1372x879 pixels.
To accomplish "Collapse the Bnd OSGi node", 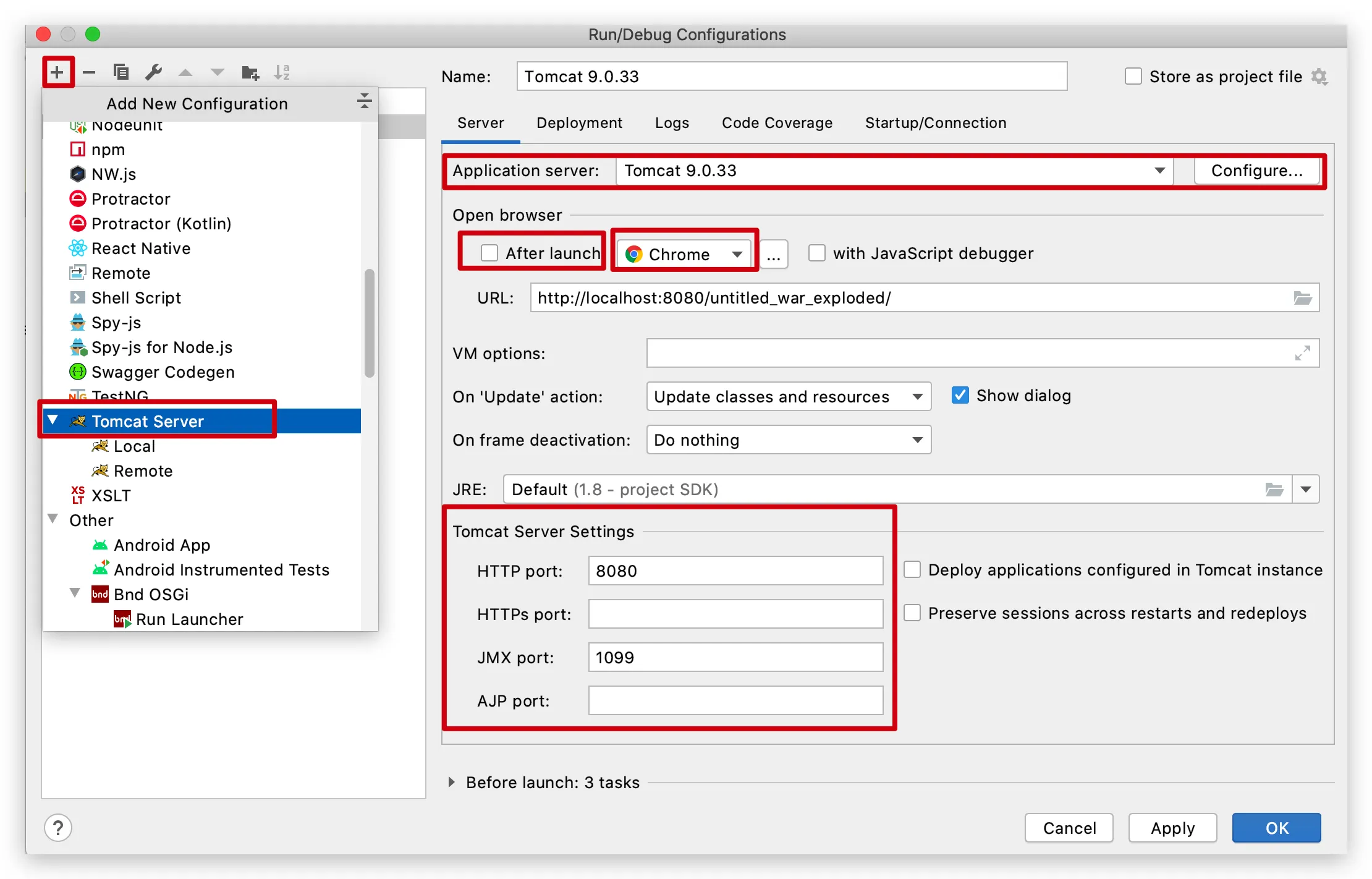I will 75,593.
